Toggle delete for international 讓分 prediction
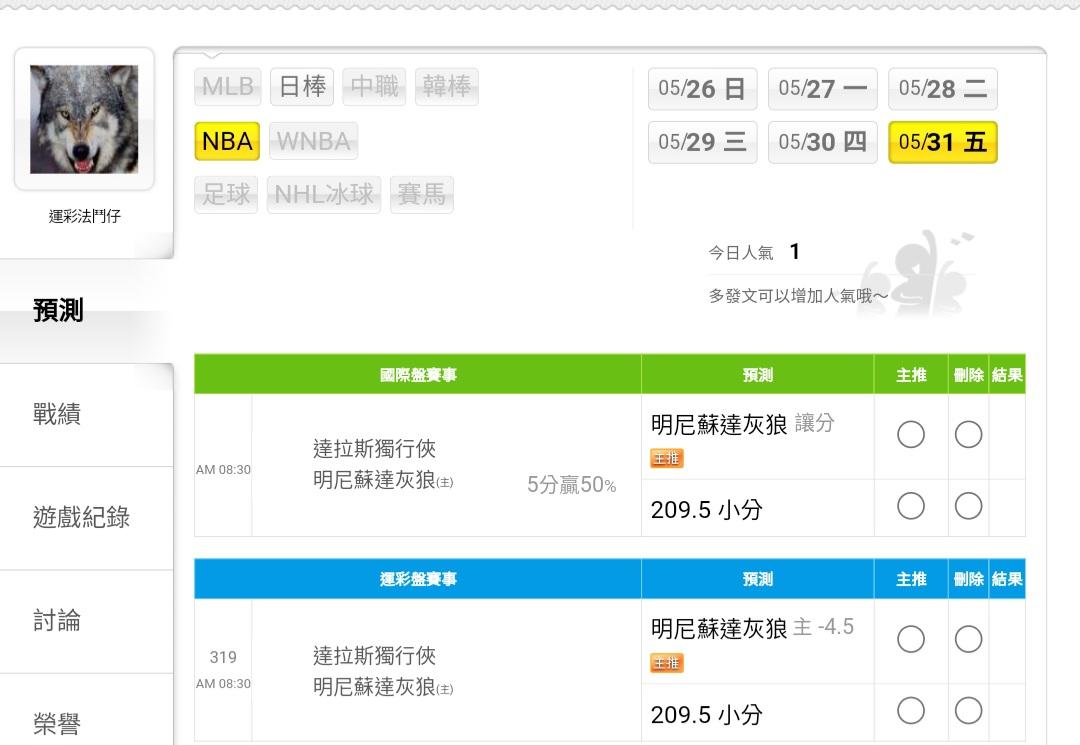 pos(968,435)
